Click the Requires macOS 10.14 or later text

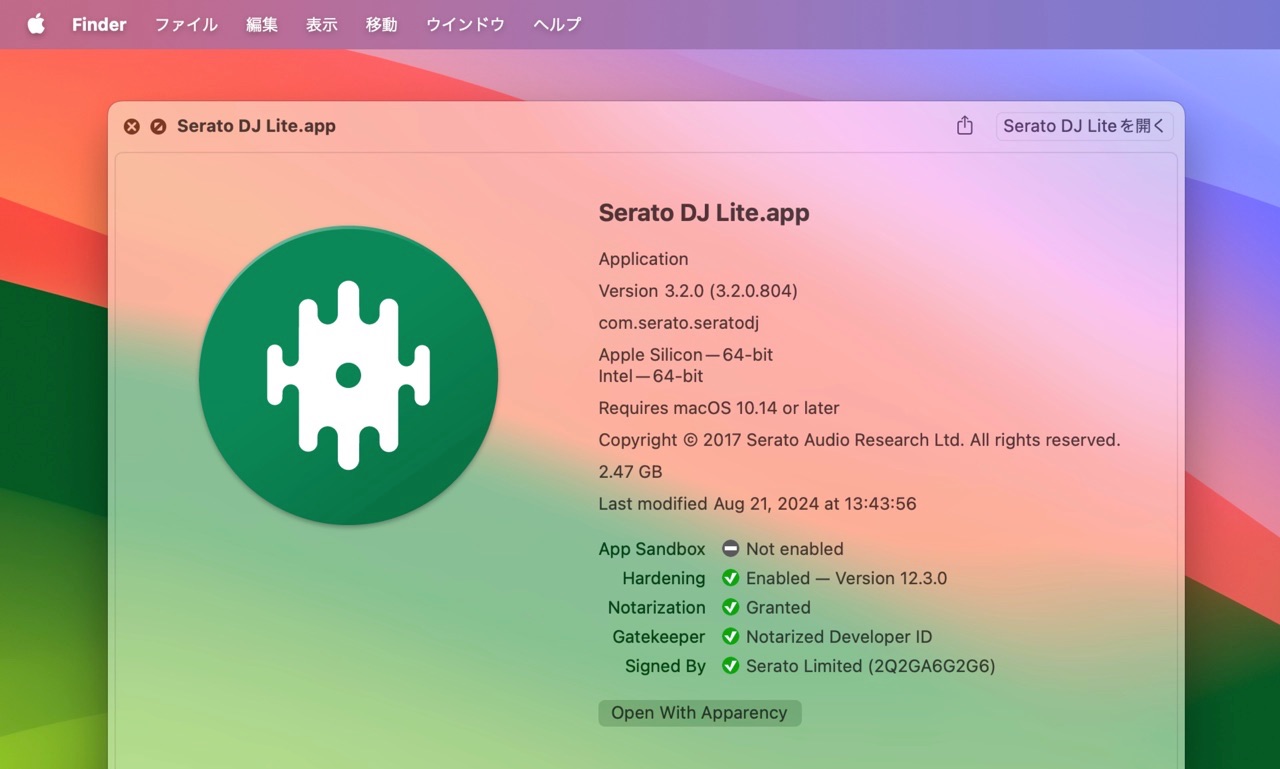click(x=719, y=408)
